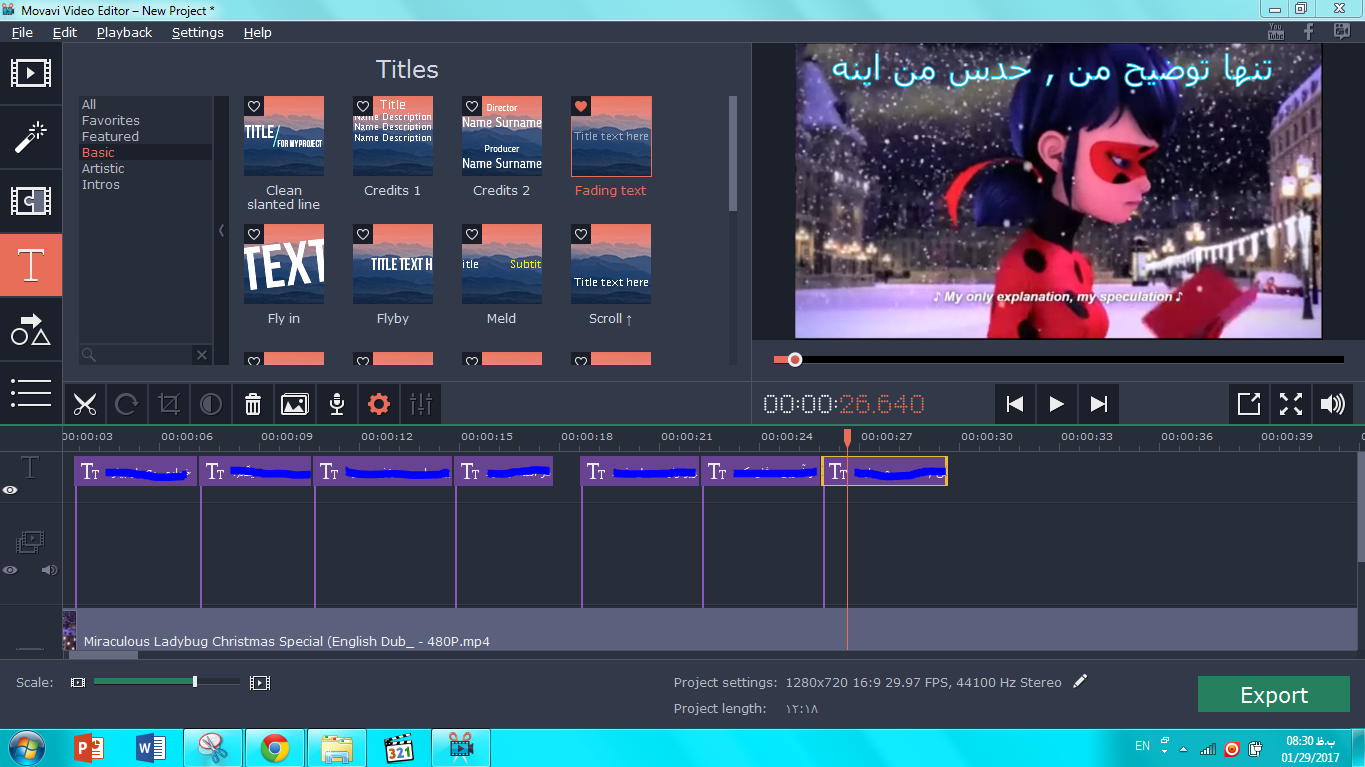This screenshot has width=1365, height=767.
Task: Open the Shapes and callouts tab
Action: point(31,329)
